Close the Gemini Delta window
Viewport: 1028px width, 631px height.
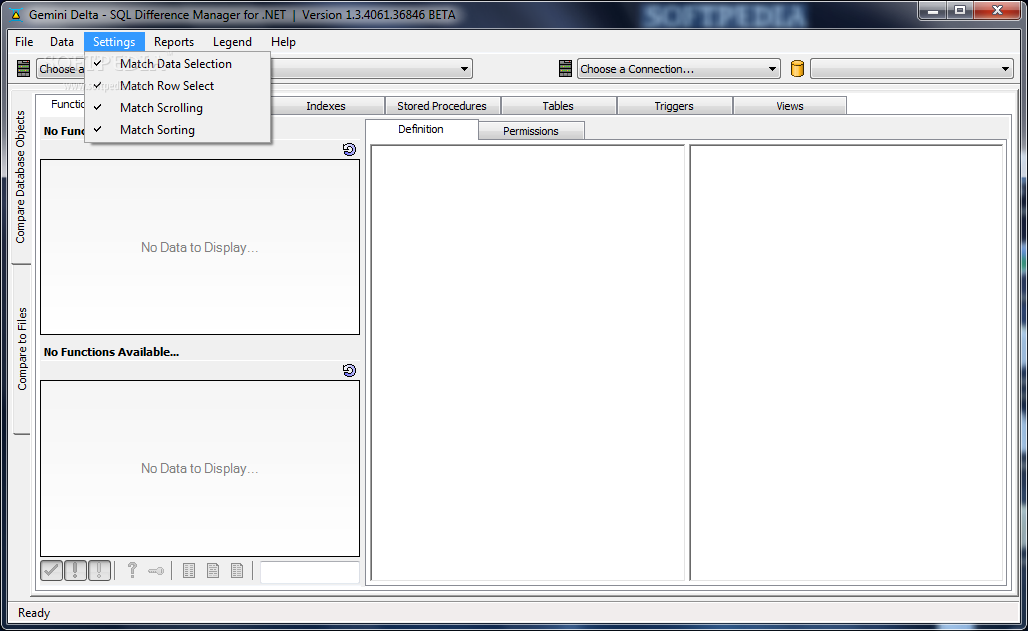pyautogui.click(x=997, y=11)
